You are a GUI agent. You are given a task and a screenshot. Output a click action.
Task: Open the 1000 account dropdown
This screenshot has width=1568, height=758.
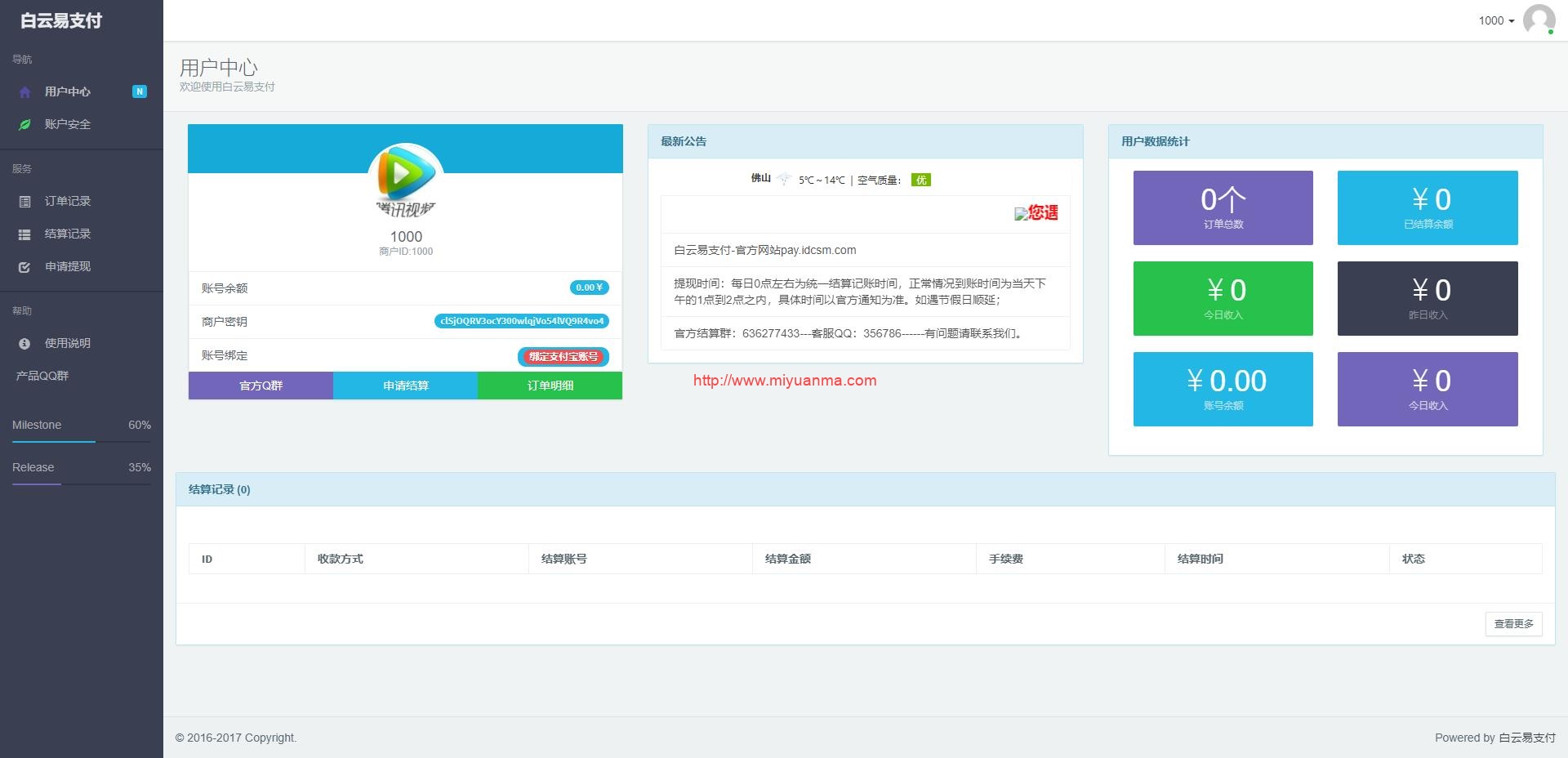[1496, 20]
